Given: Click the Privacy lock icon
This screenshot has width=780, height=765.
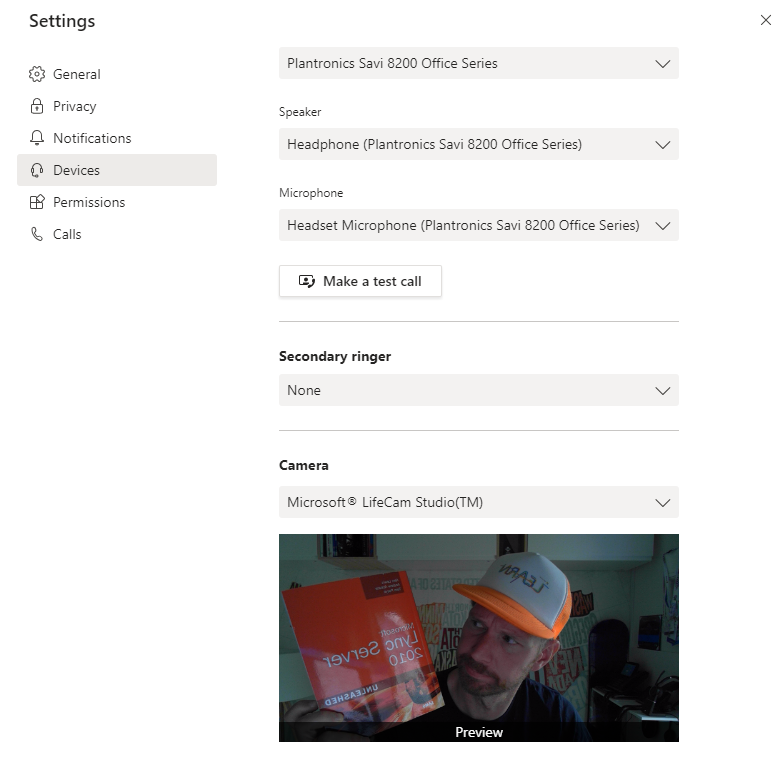Looking at the screenshot, I should tap(37, 106).
